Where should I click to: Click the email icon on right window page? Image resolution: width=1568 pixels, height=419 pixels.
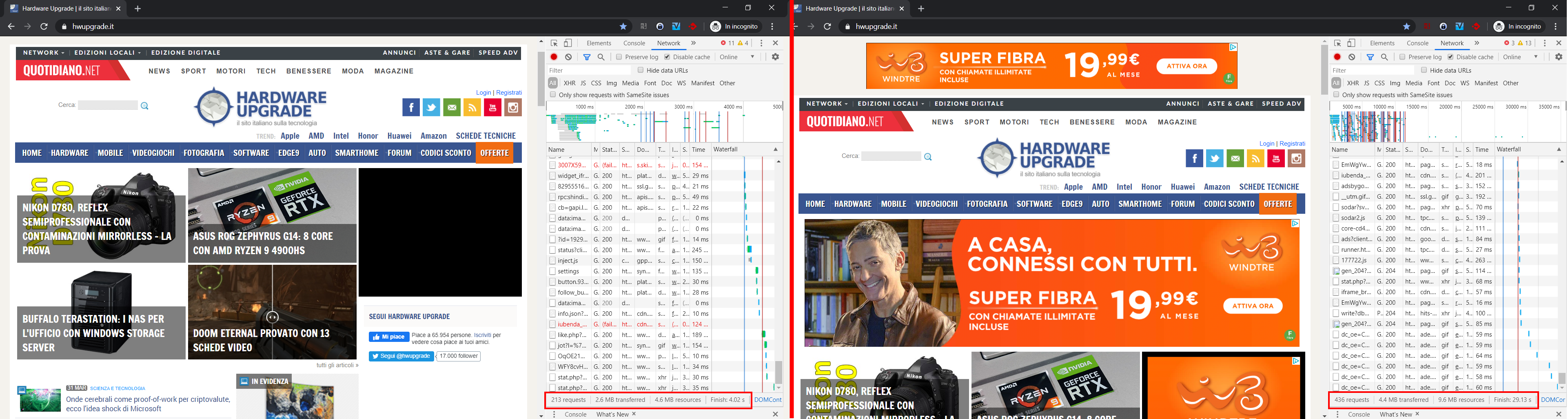1235,159
